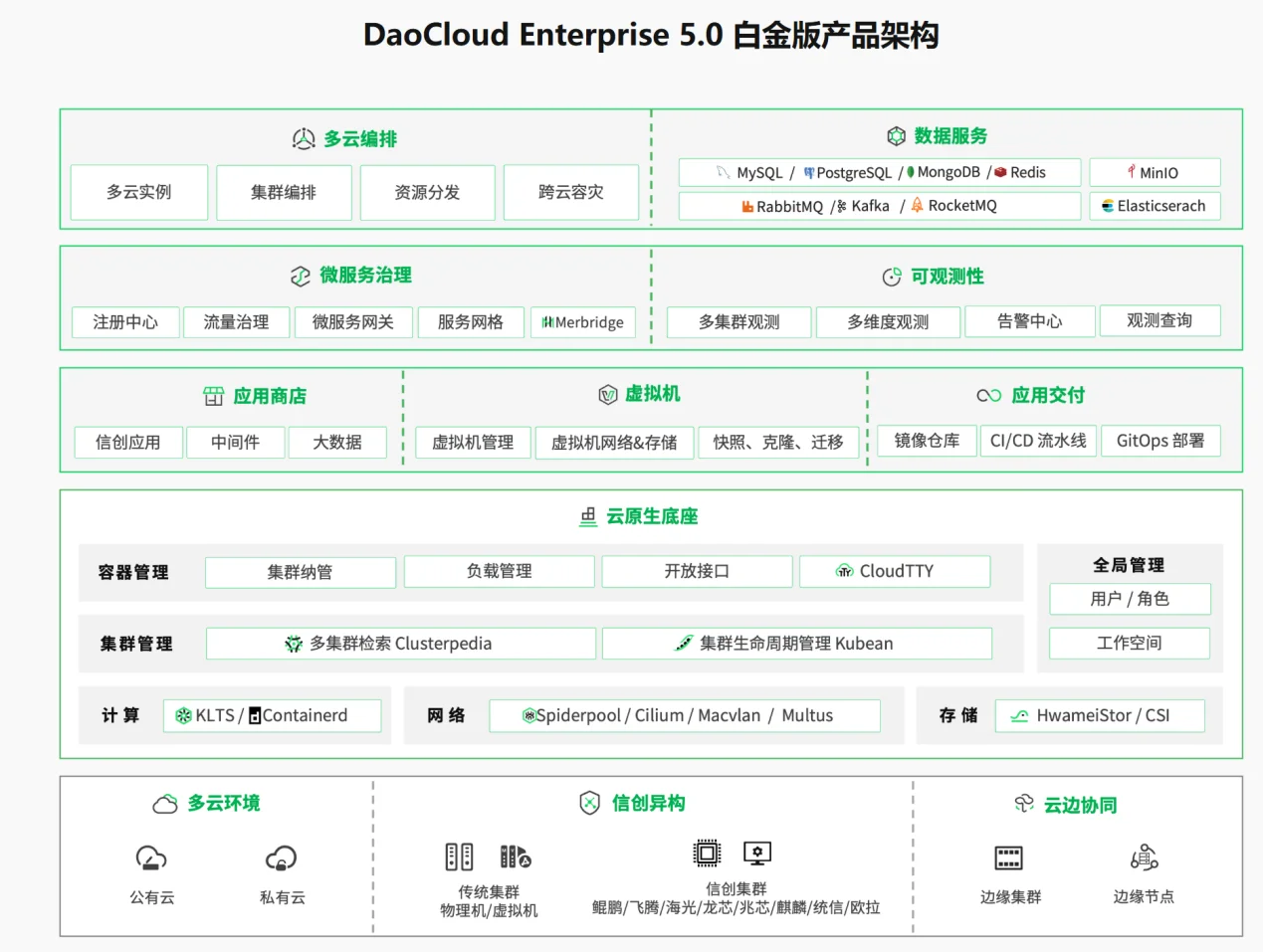The width and height of the screenshot is (1263, 952).
Task: Select the 多云实例 box
Action: [x=139, y=192]
